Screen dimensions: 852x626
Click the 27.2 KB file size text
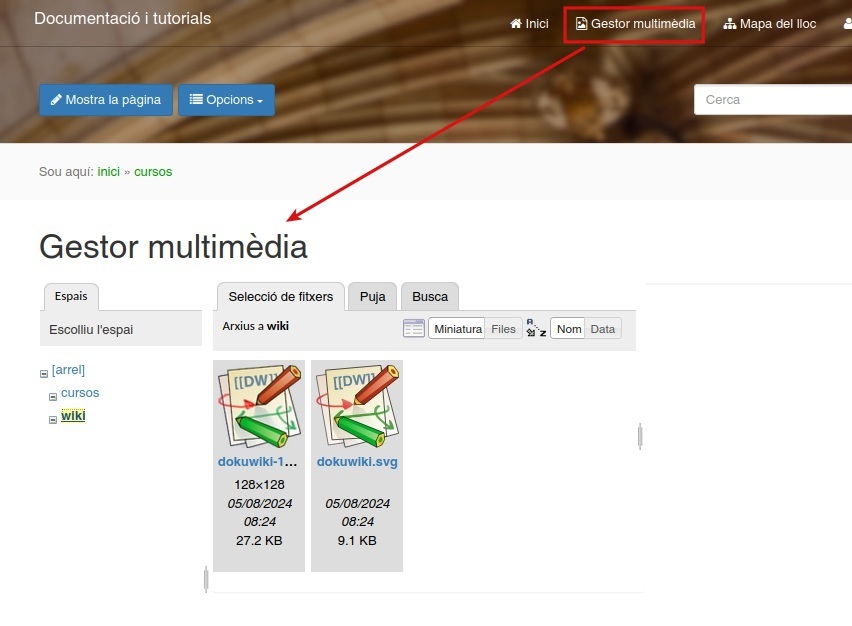[x=259, y=541]
